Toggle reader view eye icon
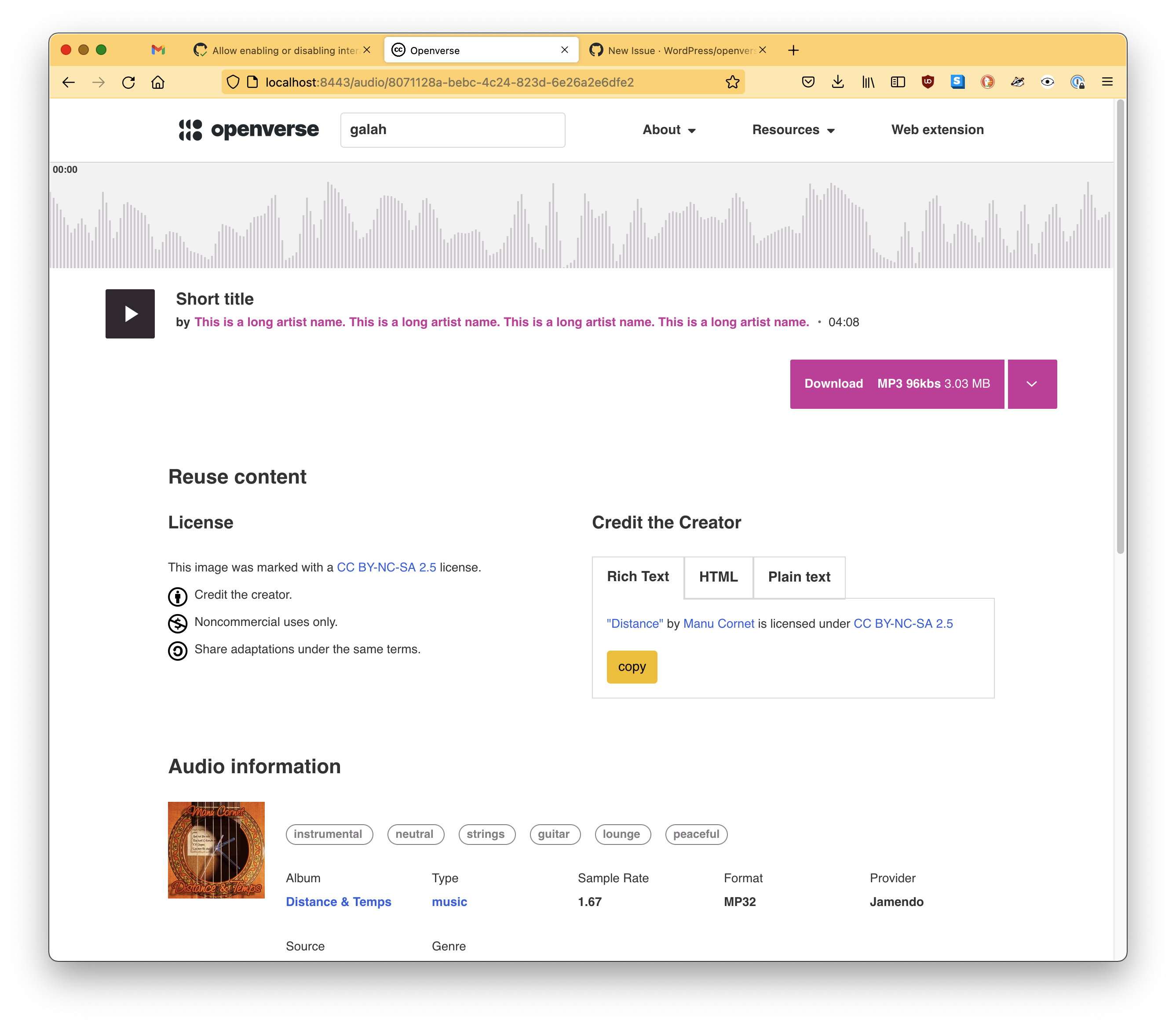 [x=1047, y=82]
